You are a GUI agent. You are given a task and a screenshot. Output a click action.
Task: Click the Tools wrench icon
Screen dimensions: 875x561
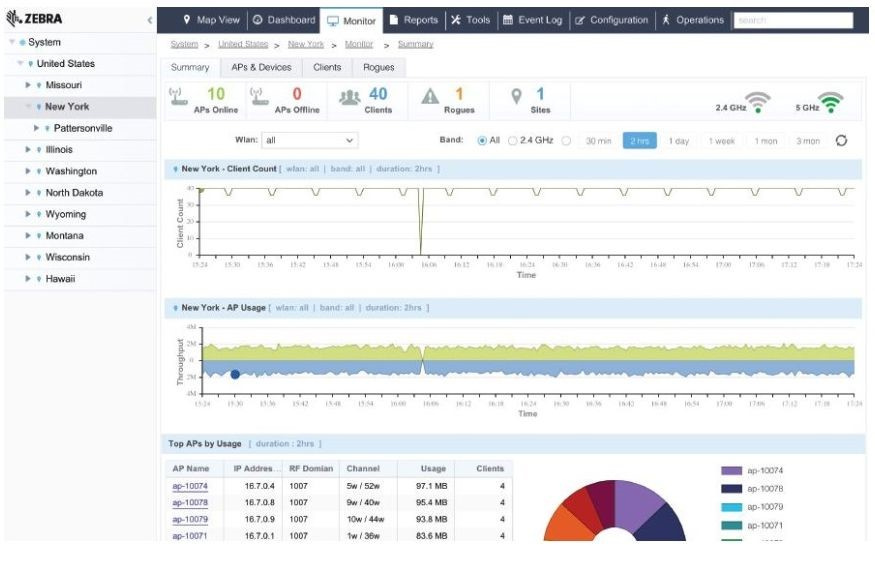(x=456, y=20)
